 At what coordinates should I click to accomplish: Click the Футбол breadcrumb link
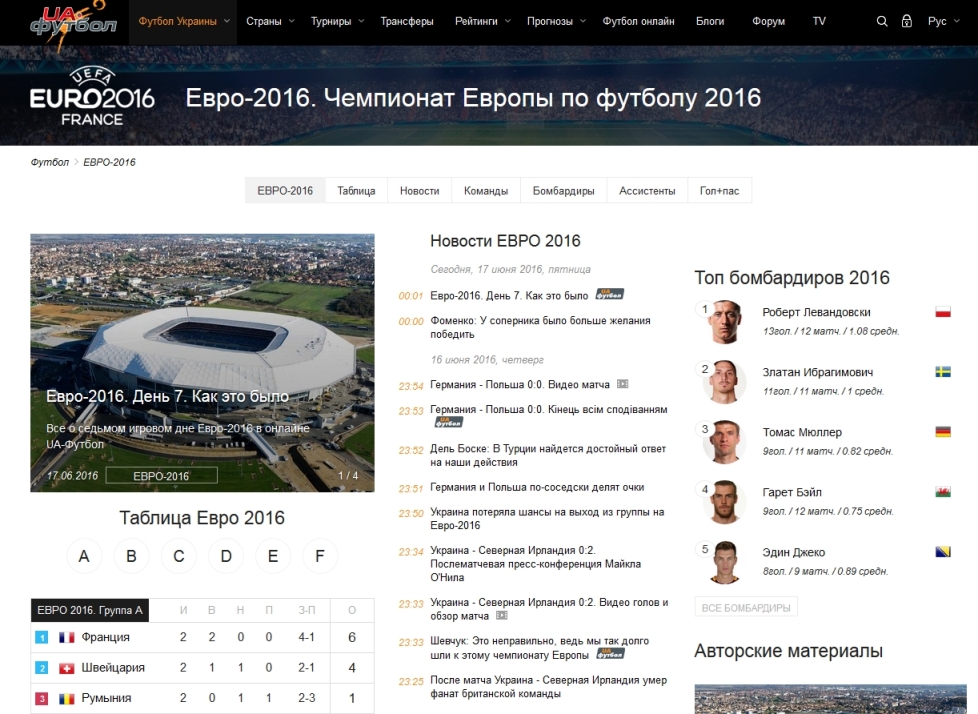click(50, 162)
